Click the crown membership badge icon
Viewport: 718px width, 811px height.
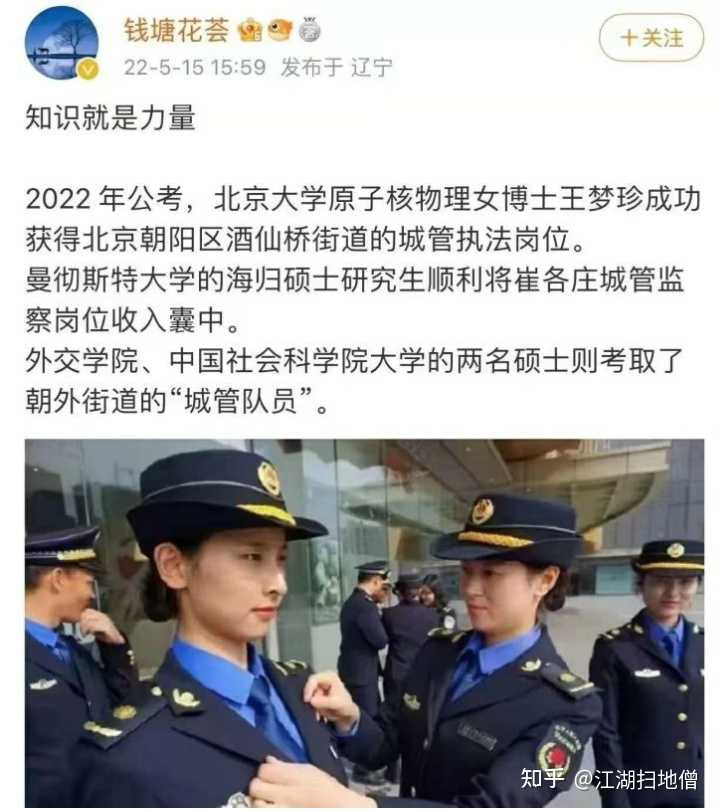[x=250, y=30]
